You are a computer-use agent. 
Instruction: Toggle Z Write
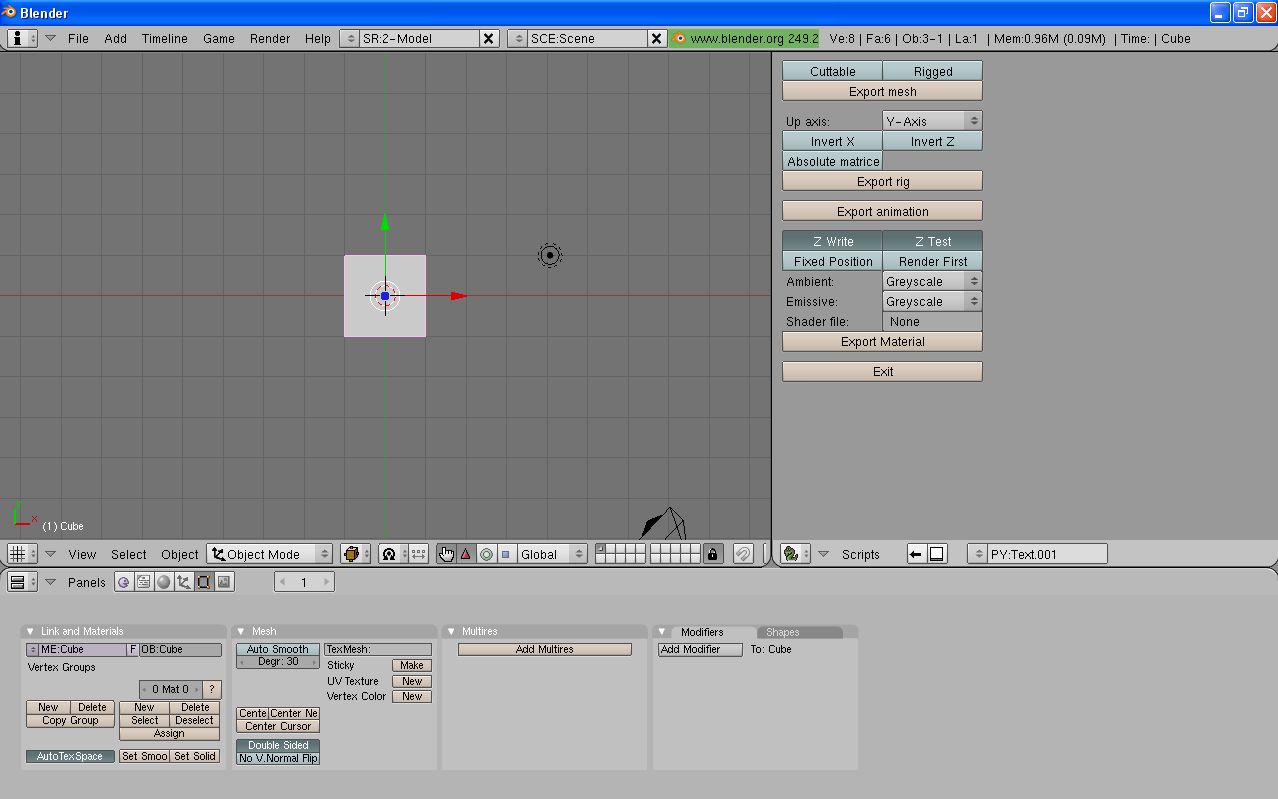pos(832,241)
